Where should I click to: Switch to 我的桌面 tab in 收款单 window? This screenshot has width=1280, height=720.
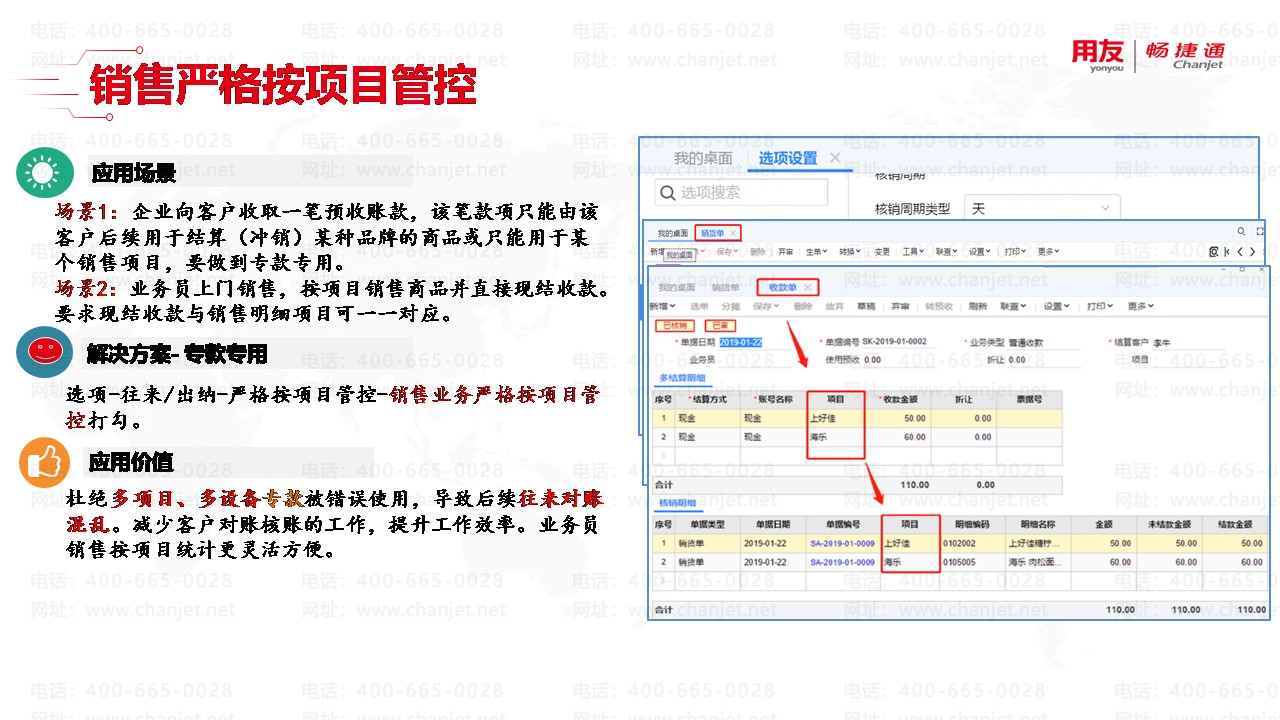[x=677, y=287]
